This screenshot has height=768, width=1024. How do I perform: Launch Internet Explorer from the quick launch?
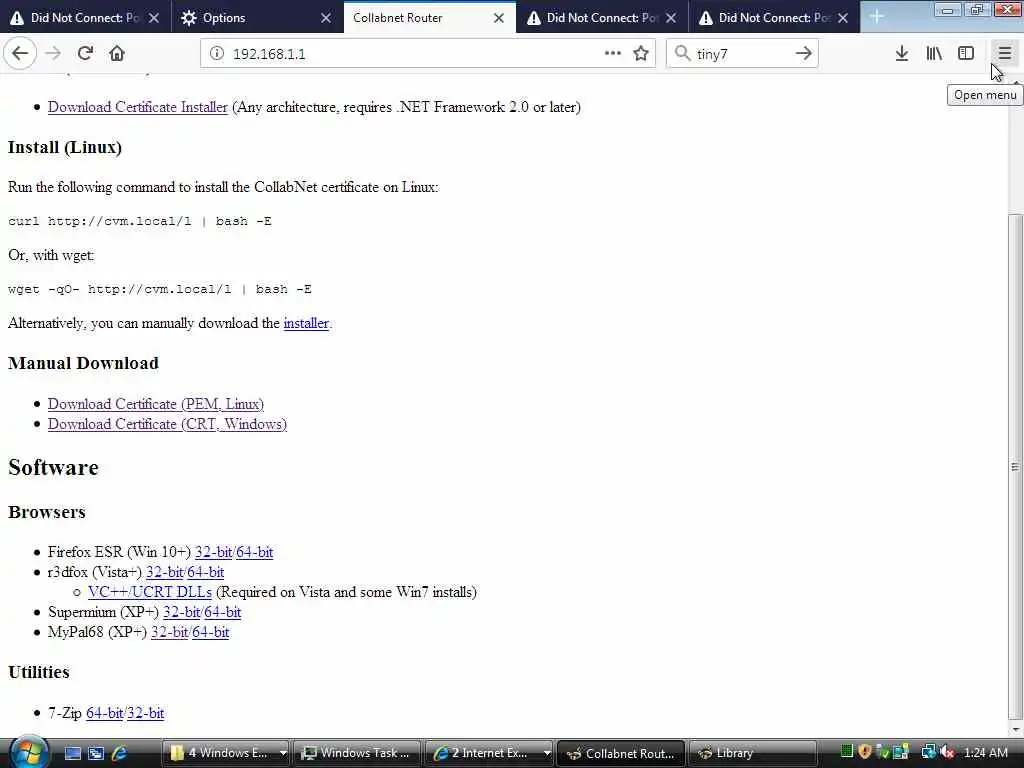click(120, 753)
